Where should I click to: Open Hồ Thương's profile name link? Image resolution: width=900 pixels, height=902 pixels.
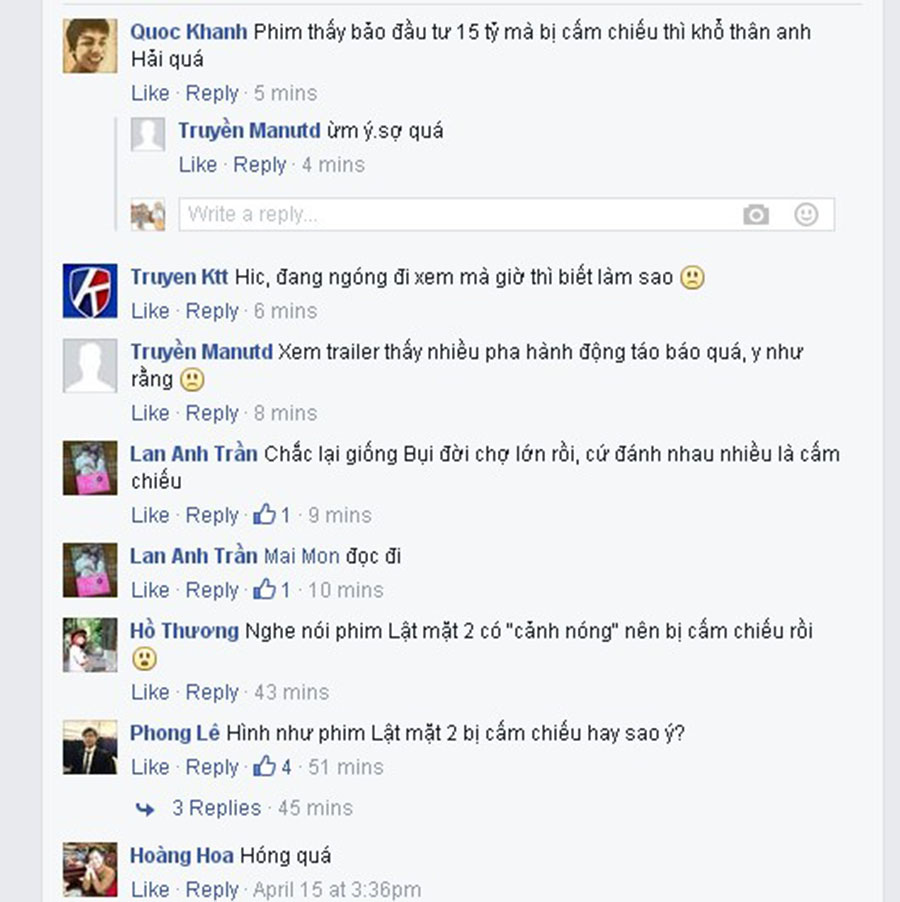[184, 631]
